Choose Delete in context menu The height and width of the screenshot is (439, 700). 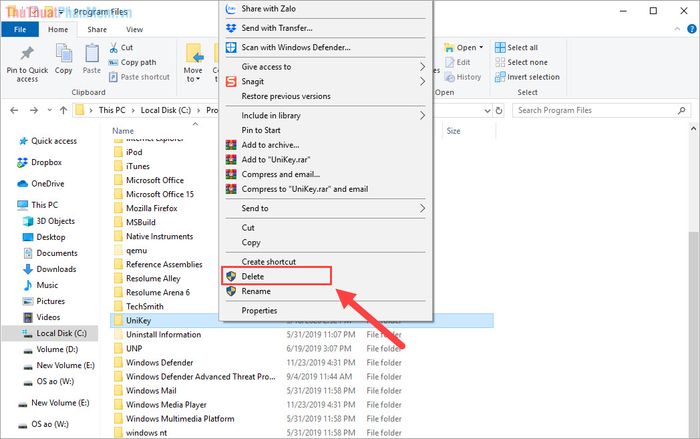[325, 276]
